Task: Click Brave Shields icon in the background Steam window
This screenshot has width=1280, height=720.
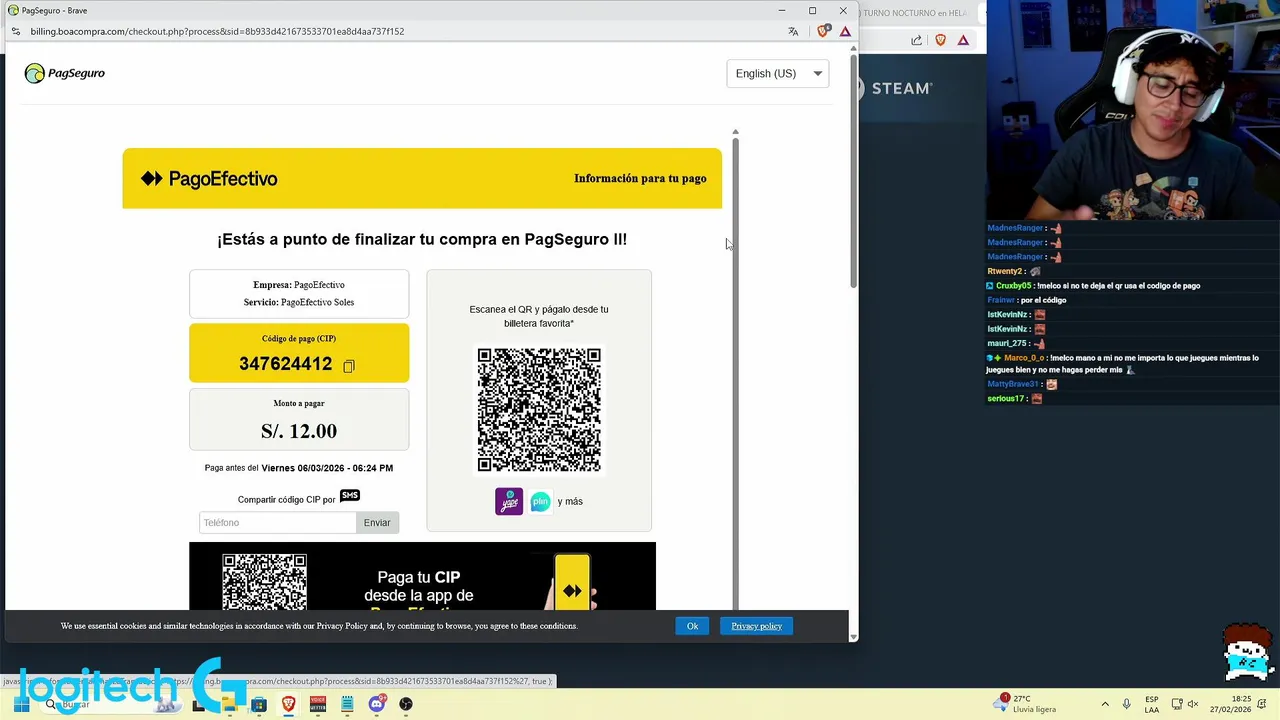Action: [x=940, y=40]
